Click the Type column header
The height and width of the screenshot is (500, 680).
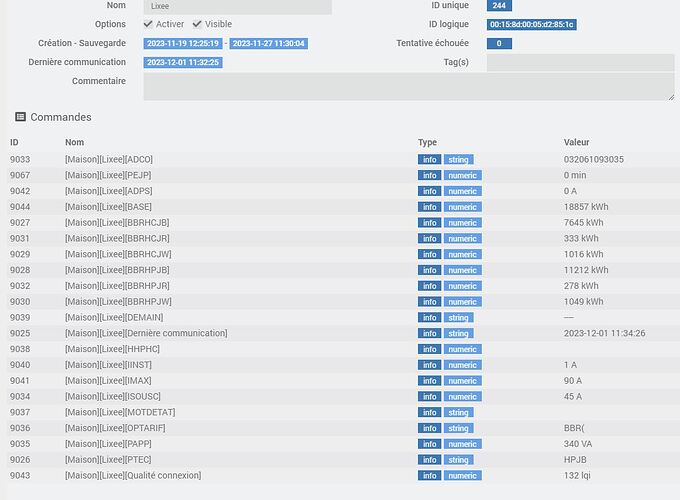click(x=427, y=142)
